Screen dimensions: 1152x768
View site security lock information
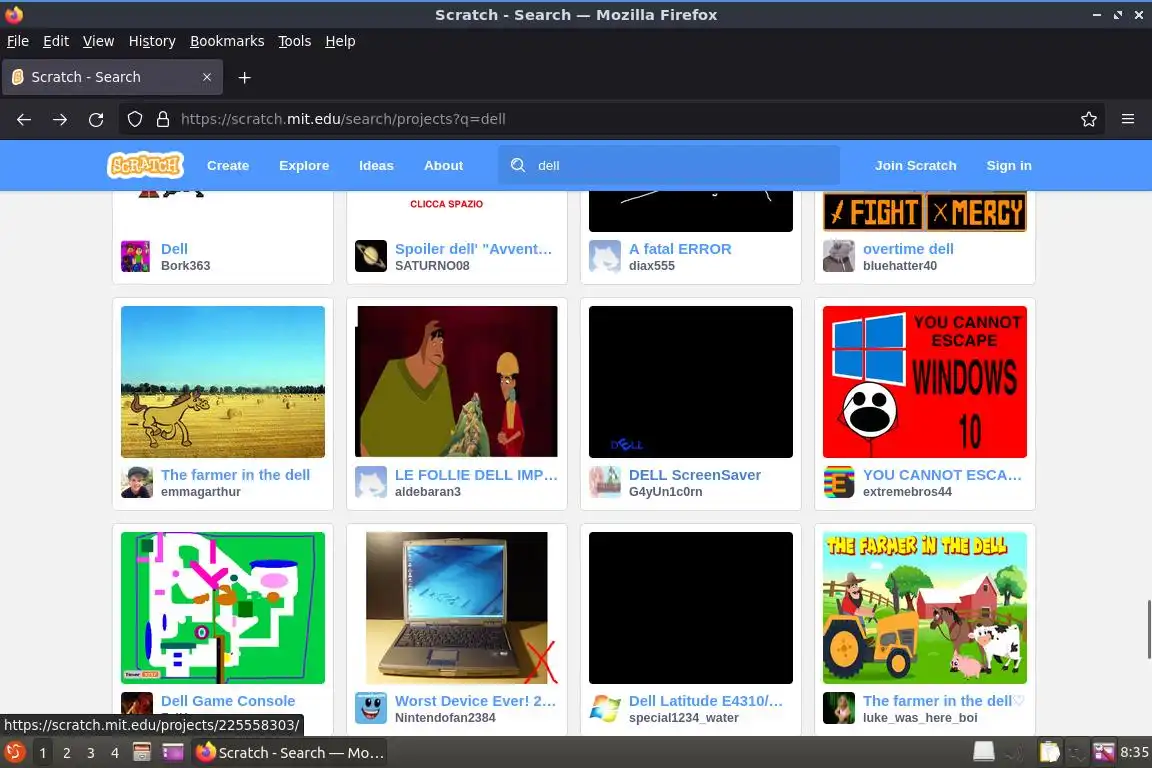163,119
